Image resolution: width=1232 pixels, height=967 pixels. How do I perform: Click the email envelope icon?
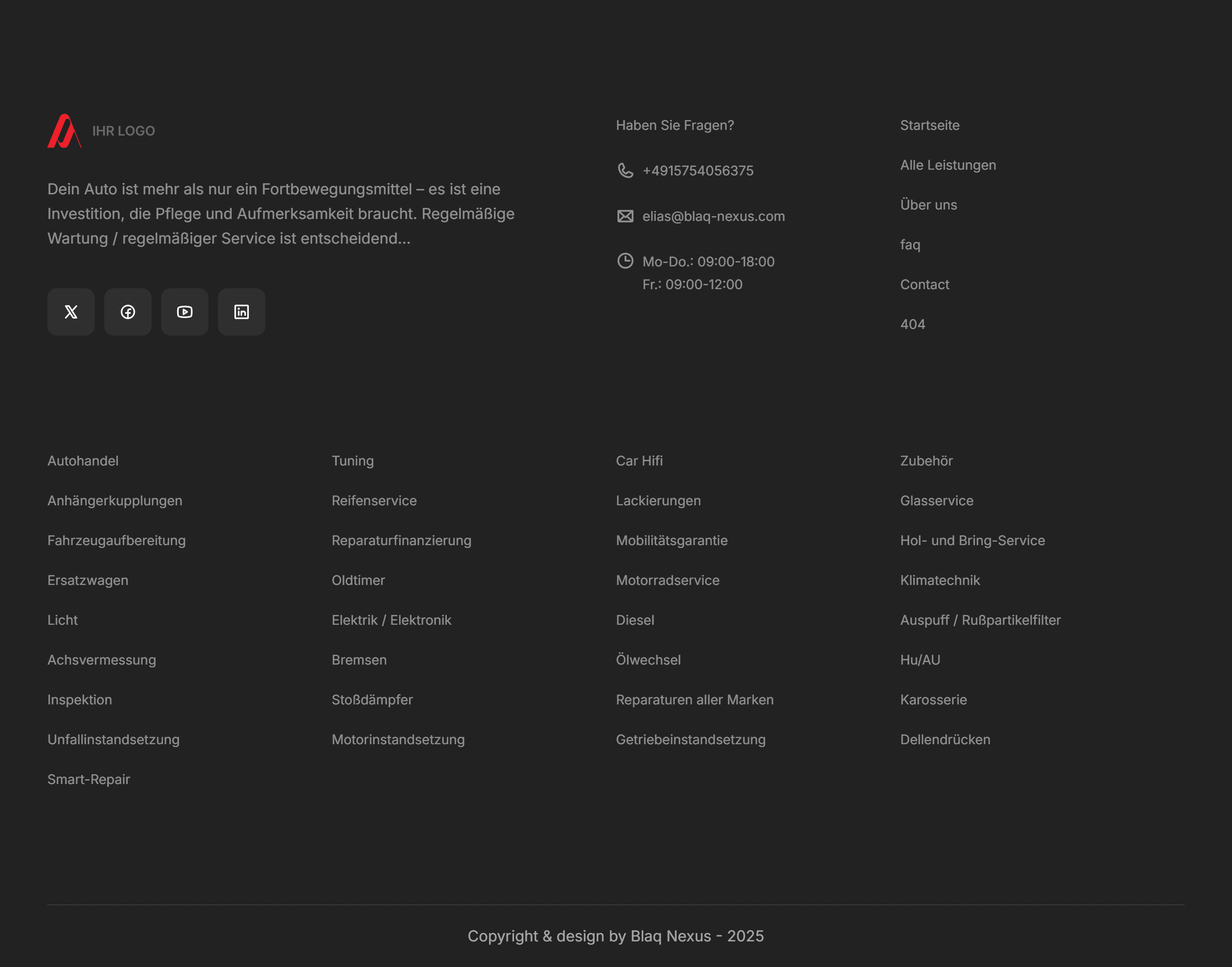pos(625,216)
